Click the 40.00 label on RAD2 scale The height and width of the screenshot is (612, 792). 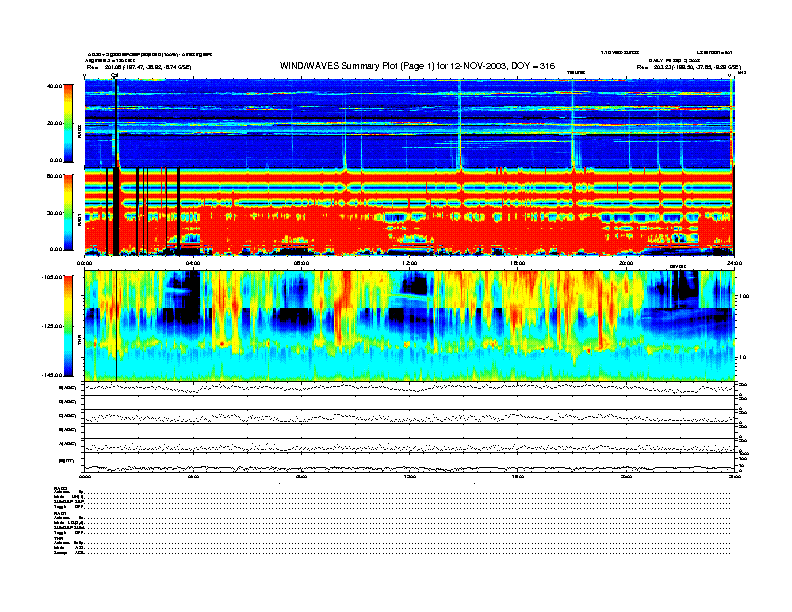(54, 86)
